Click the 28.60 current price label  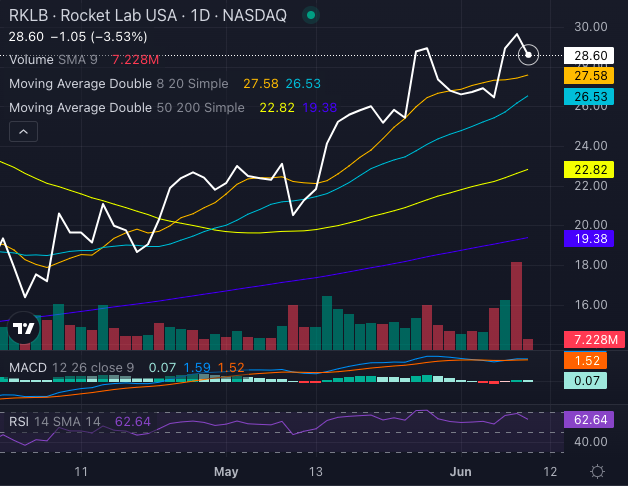click(x=589, y=56)
